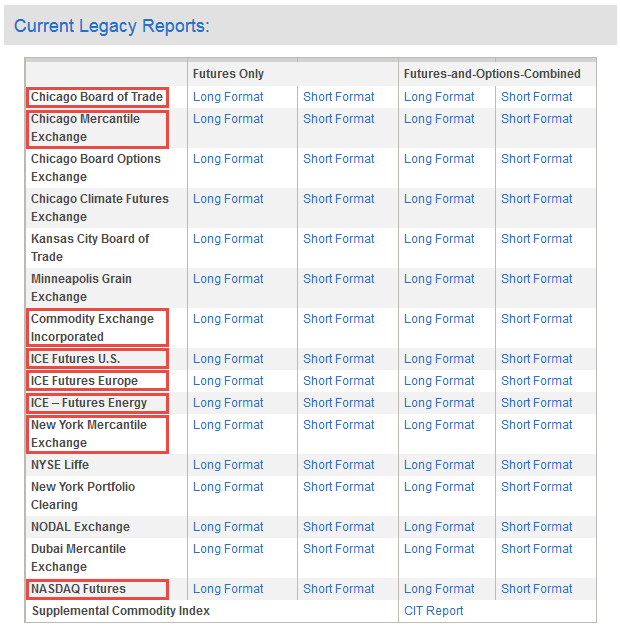620x627 pixels.
Task: Open ICE – Futures Energy Futures Only Long Format
Action: [228, 403]
